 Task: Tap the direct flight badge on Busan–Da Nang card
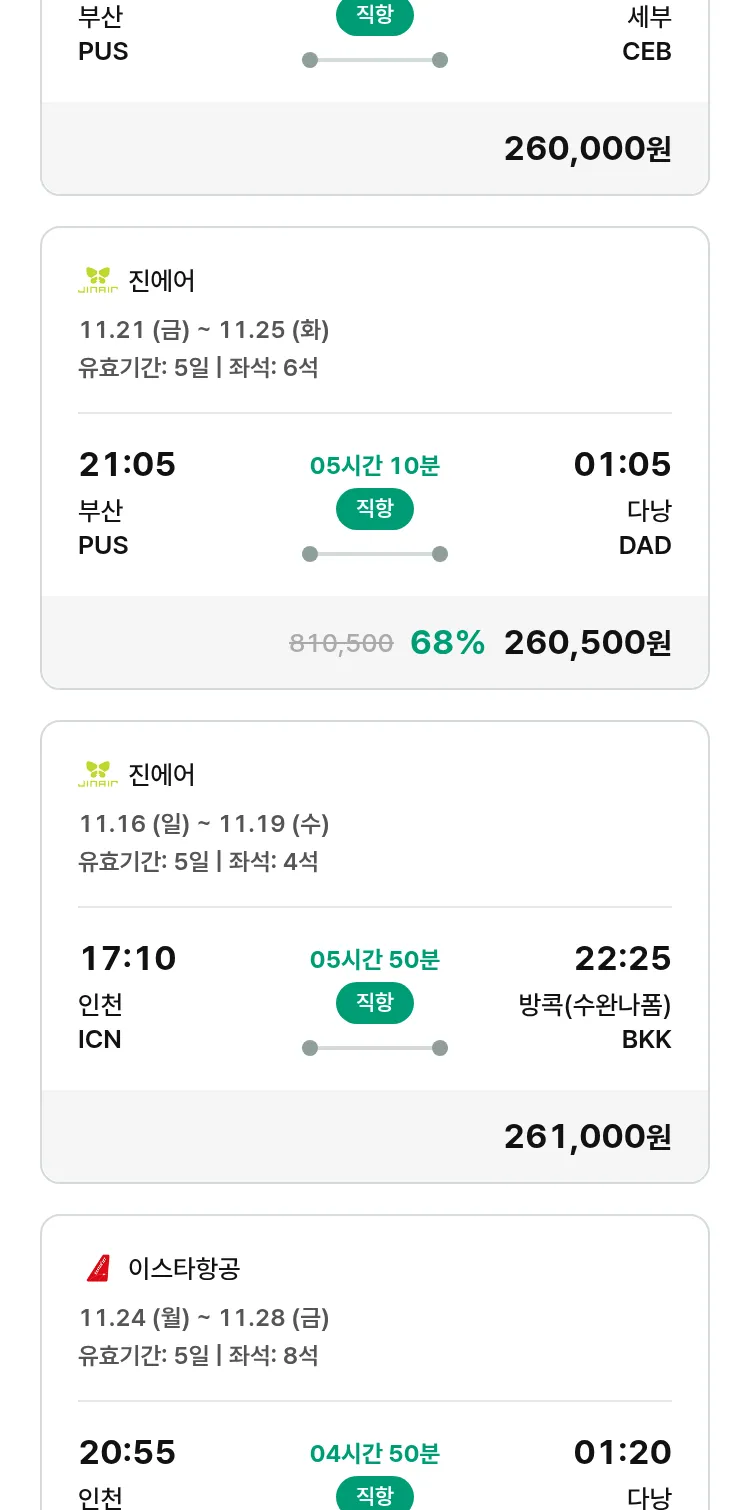[x=375, y=509]
